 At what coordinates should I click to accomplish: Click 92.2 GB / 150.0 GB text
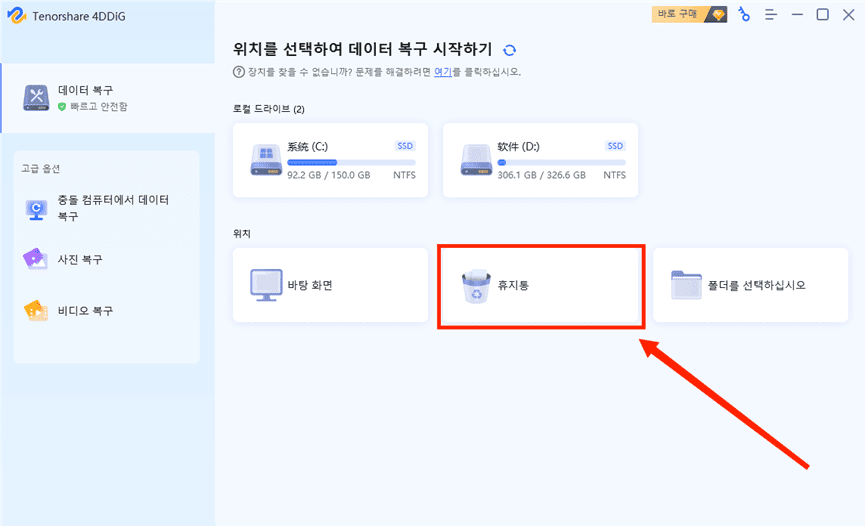[x=329, y=175]
